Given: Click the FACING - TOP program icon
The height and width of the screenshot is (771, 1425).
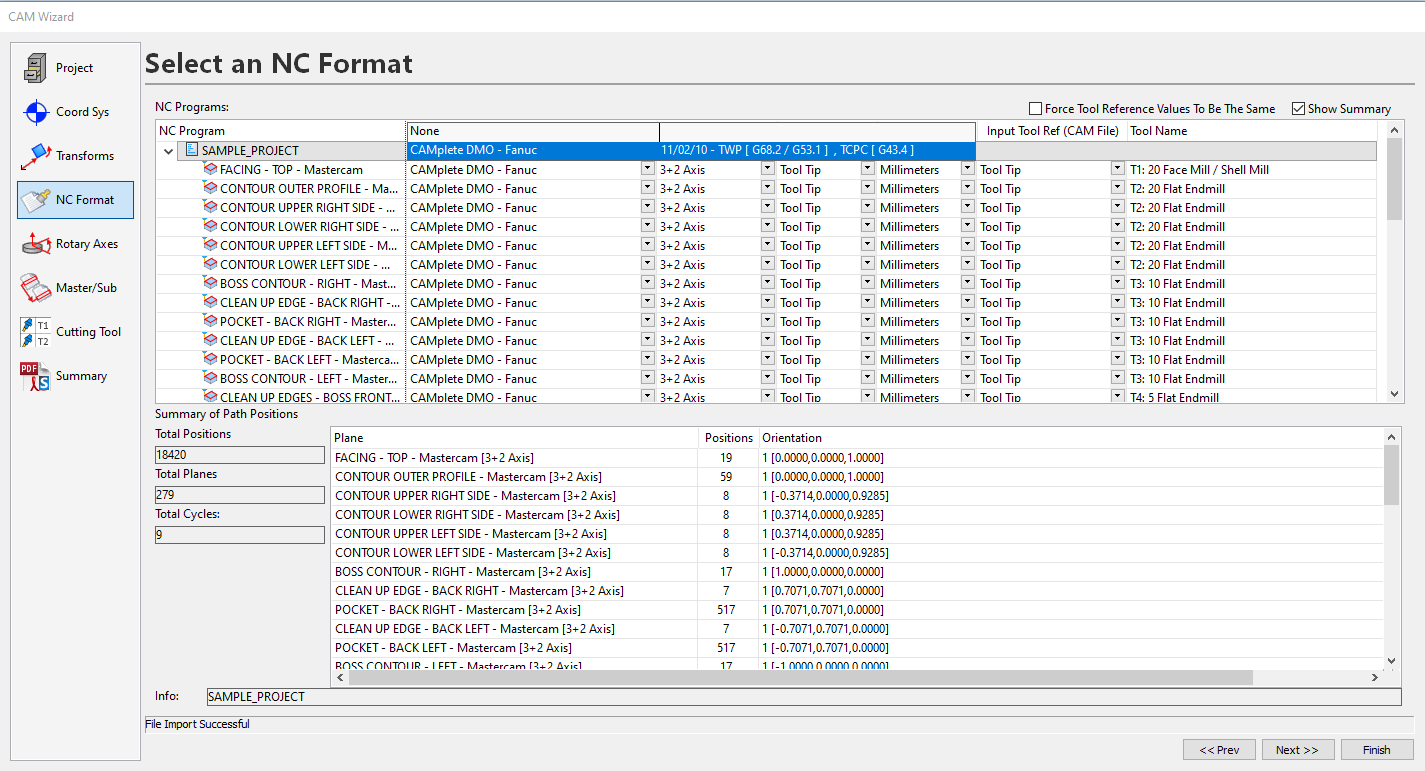Looking at the screenshot, I should (x=210, y=169).
